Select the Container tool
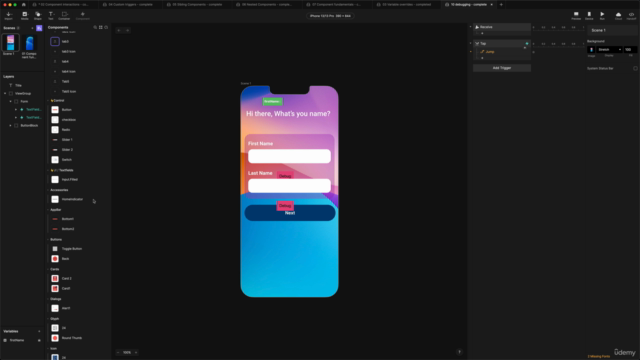Image resolution: width=640 pixels, height=360 pixels. [x=64, y=16]
